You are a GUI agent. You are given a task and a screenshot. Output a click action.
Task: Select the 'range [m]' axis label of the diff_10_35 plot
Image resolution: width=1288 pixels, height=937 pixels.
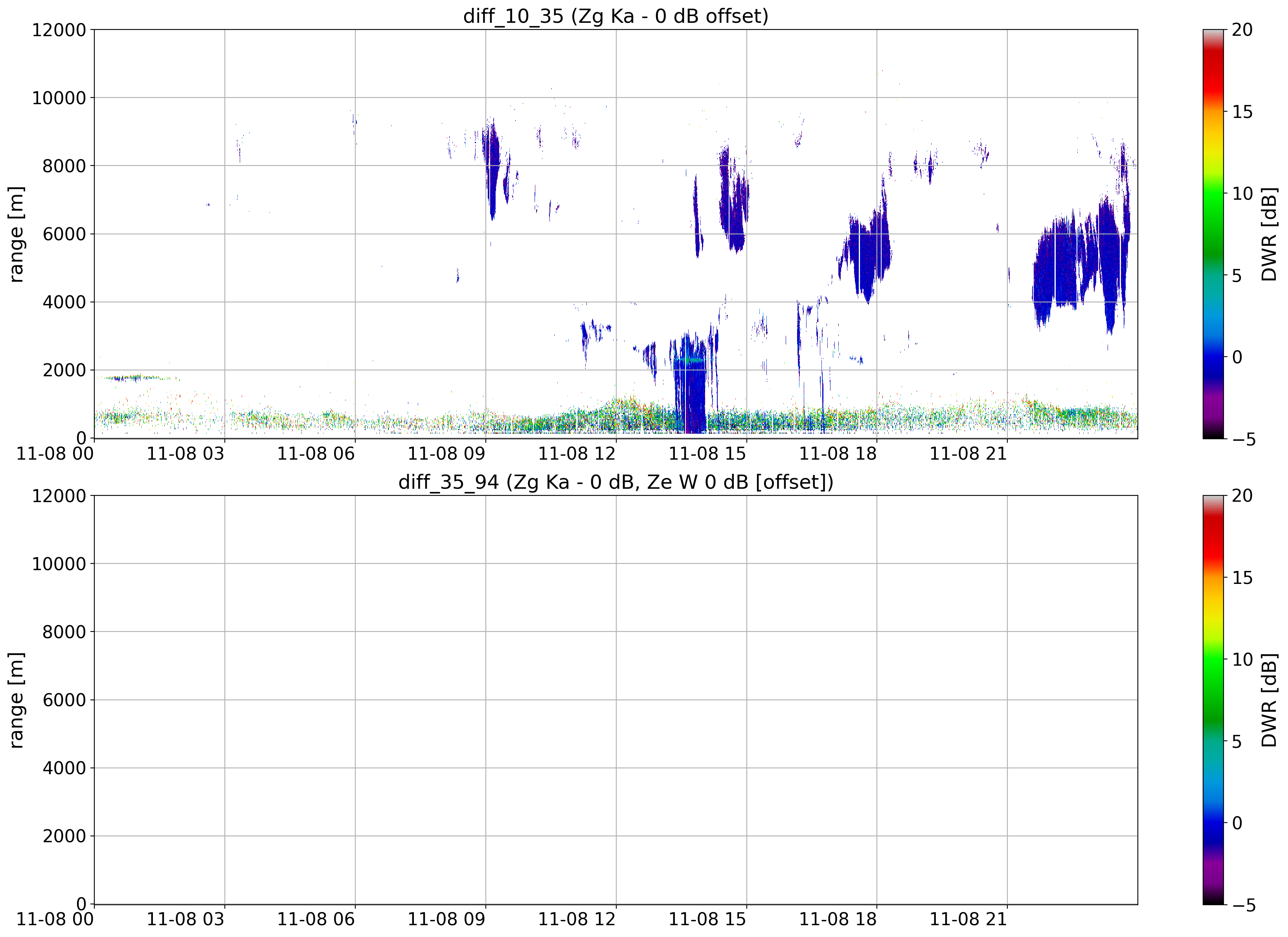click(17, 234)
